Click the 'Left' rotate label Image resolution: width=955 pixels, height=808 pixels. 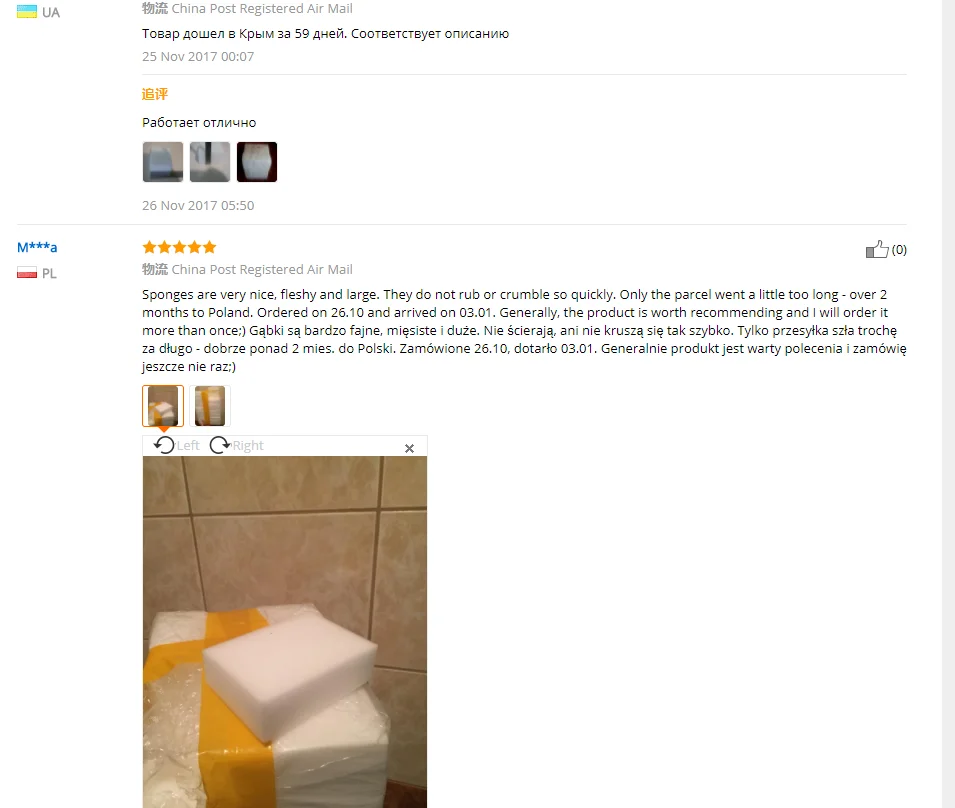pos(188,446)
